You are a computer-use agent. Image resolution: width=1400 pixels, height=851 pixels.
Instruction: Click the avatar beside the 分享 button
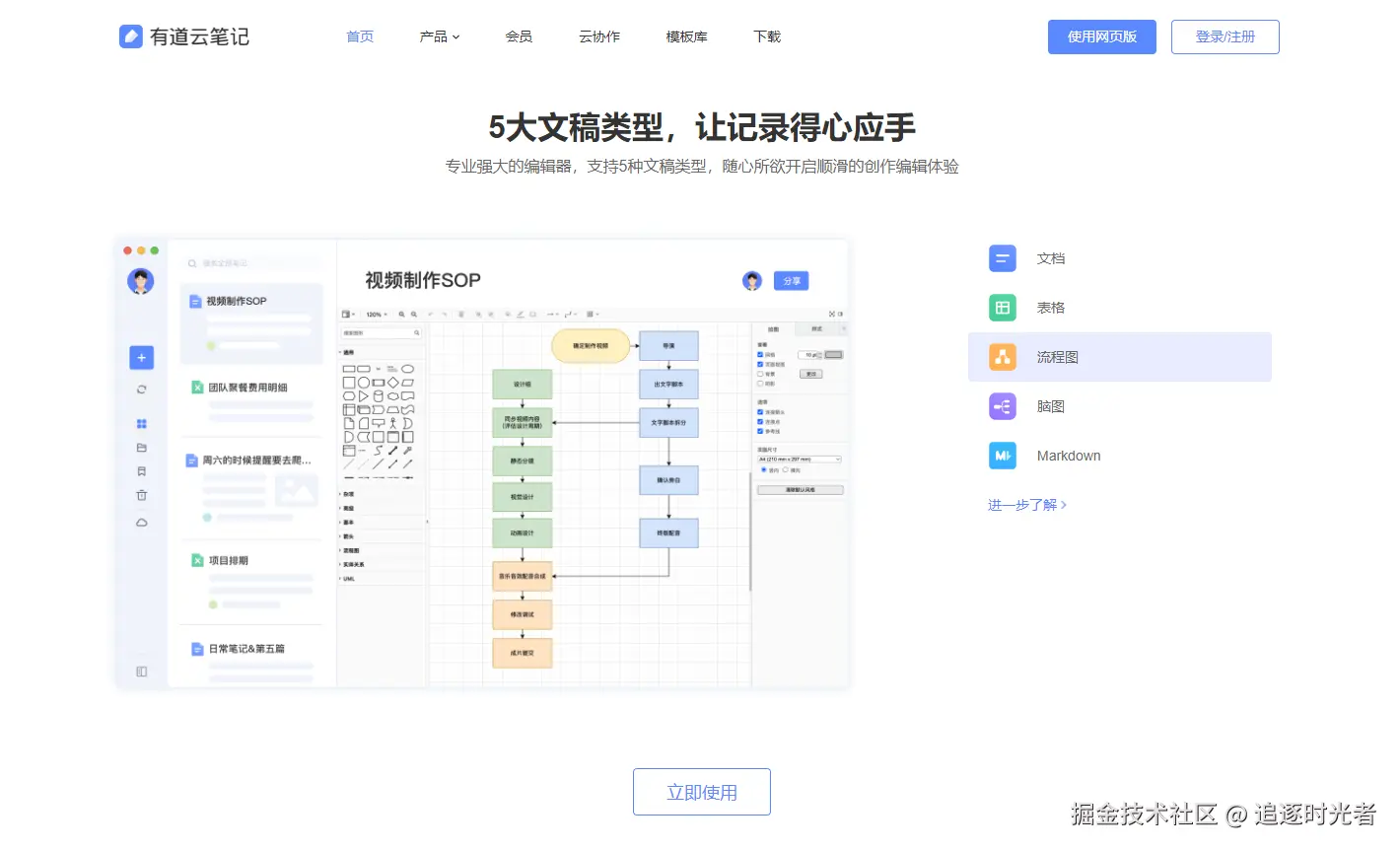[x=752, y=281]
